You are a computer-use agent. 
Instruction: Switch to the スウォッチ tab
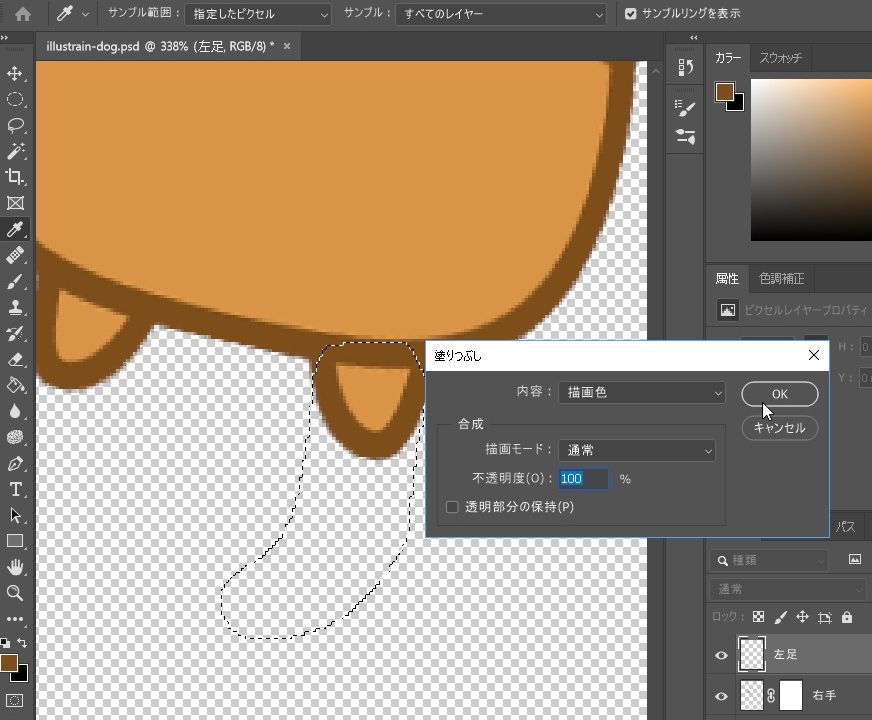point(780,58)
